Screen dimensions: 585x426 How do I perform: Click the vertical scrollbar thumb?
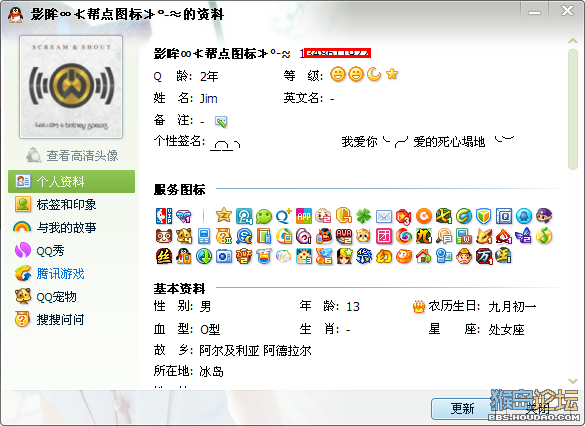(x=573, y=109)
